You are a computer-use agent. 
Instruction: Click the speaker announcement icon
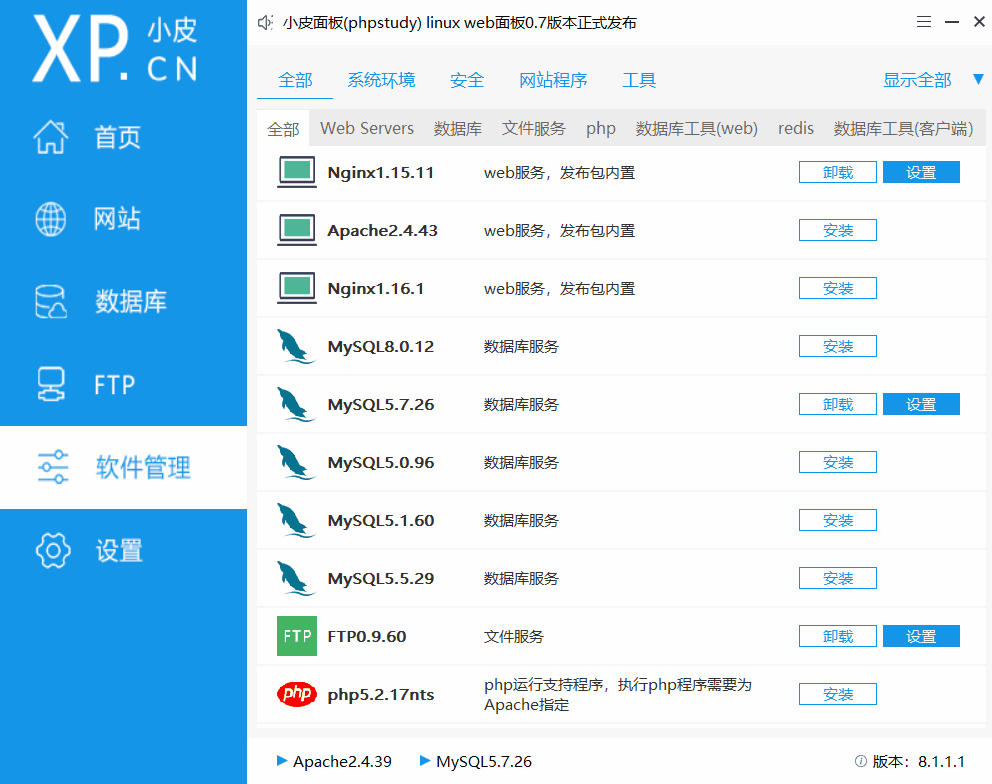(265, 22)
